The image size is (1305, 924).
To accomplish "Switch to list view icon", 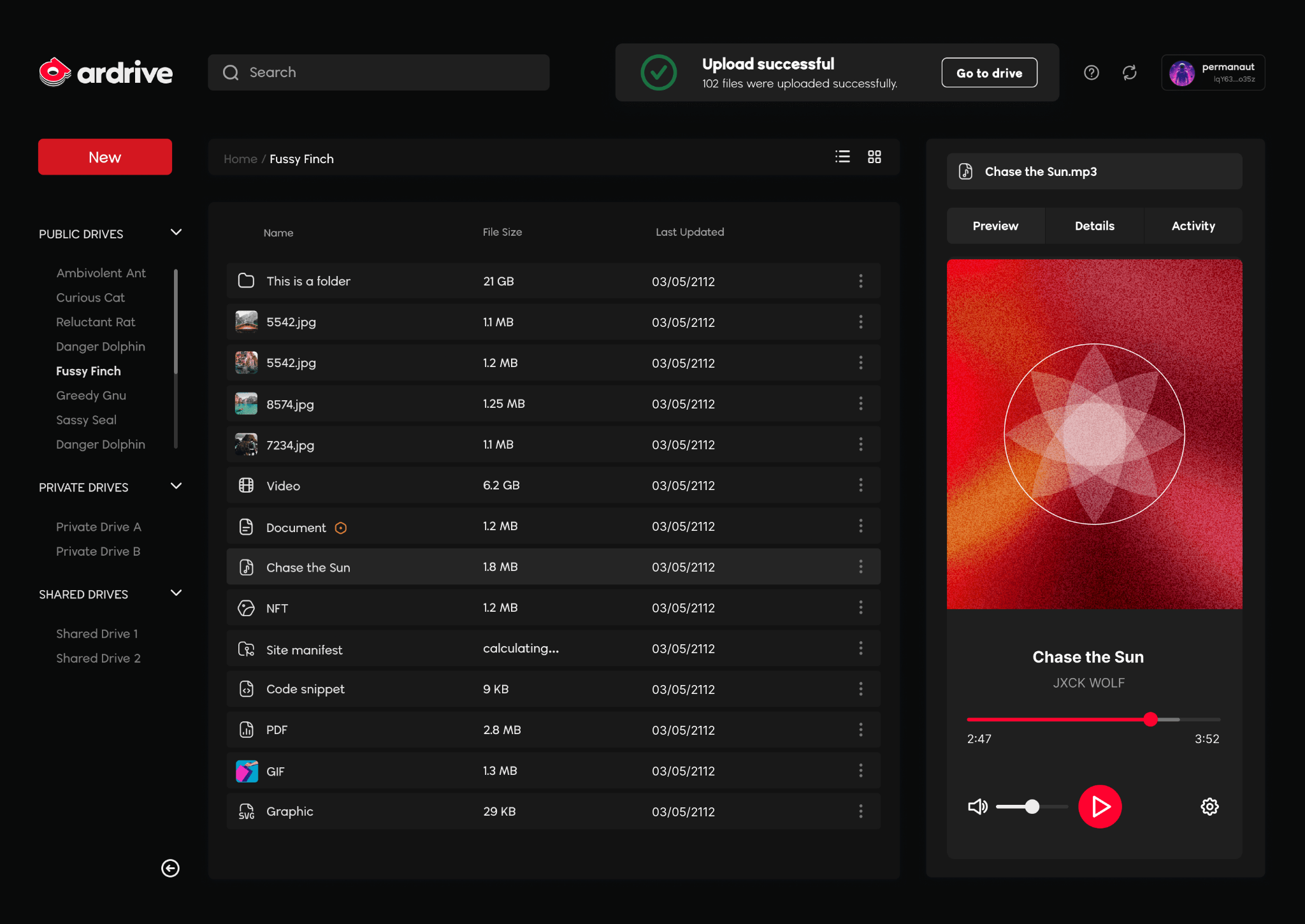I will click(x=842, y=157).
